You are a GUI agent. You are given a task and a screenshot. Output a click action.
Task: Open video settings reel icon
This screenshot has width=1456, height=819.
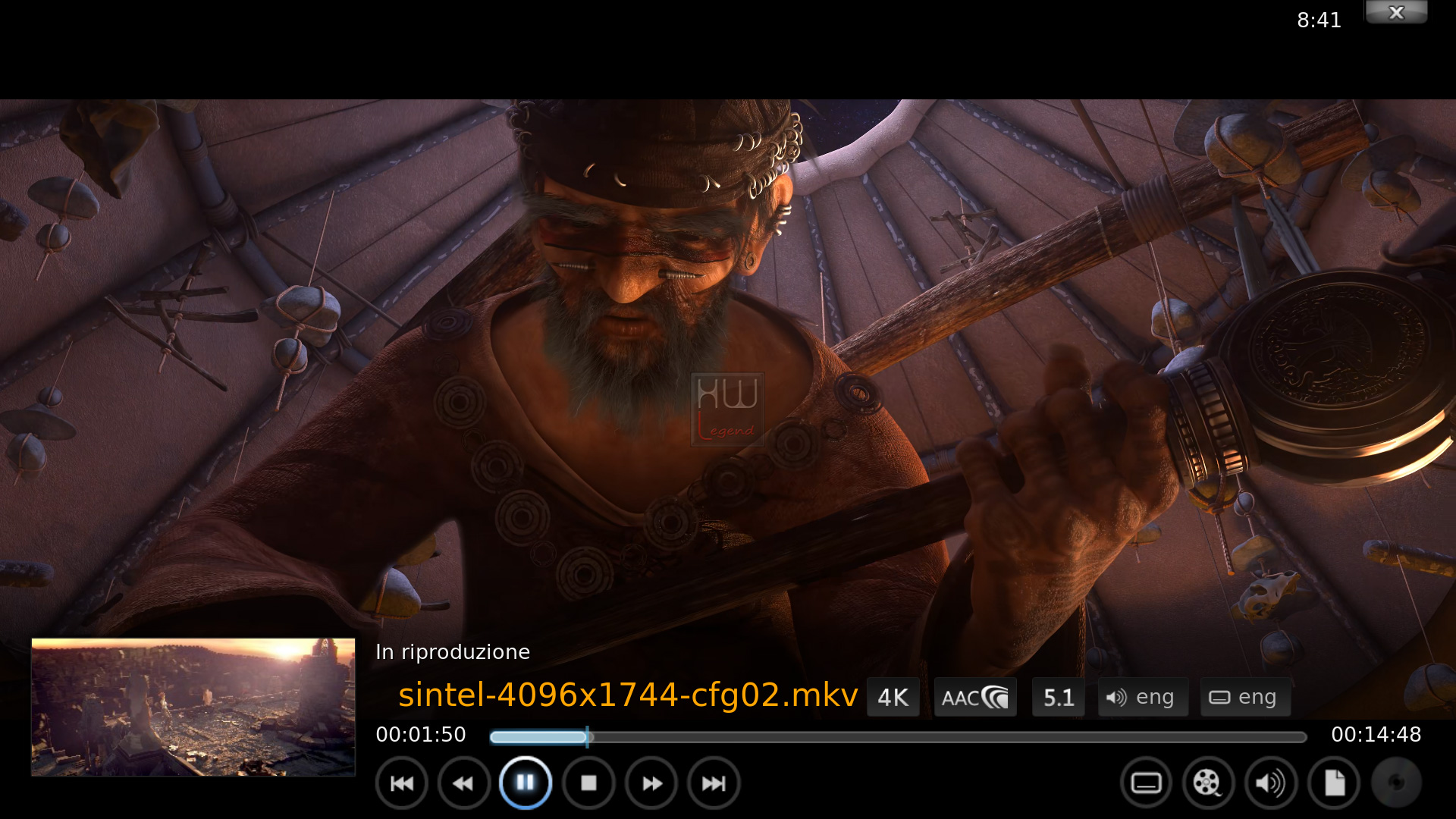[x=1208, y=783]
